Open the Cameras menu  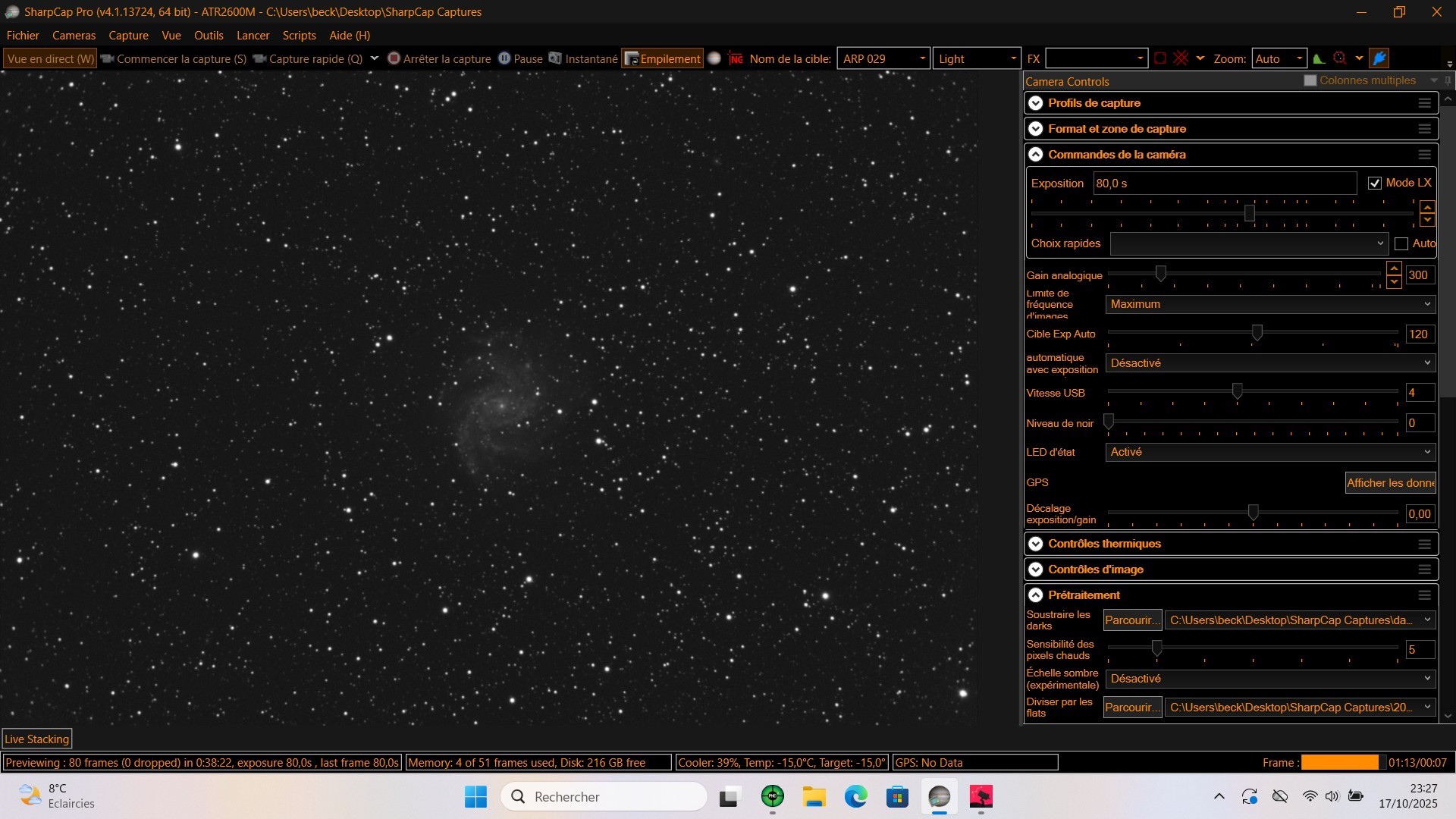tap(74, 36)
